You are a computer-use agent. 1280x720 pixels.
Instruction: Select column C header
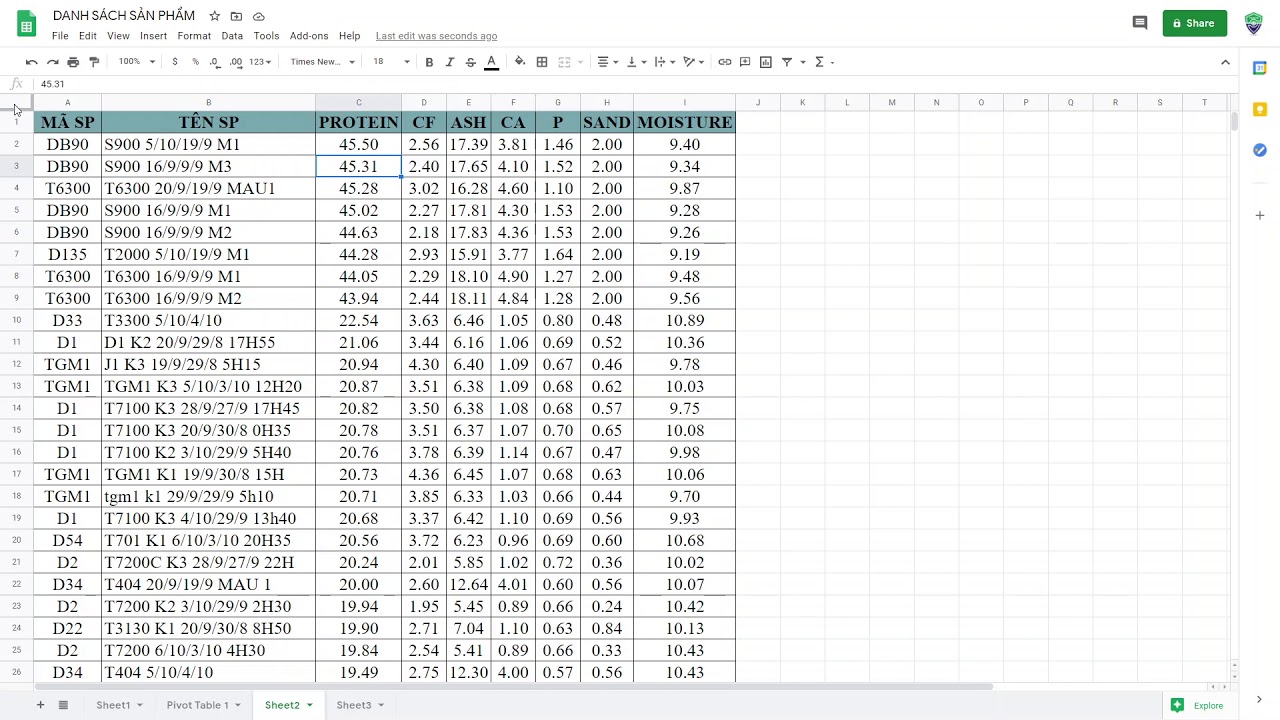(359, 102)
